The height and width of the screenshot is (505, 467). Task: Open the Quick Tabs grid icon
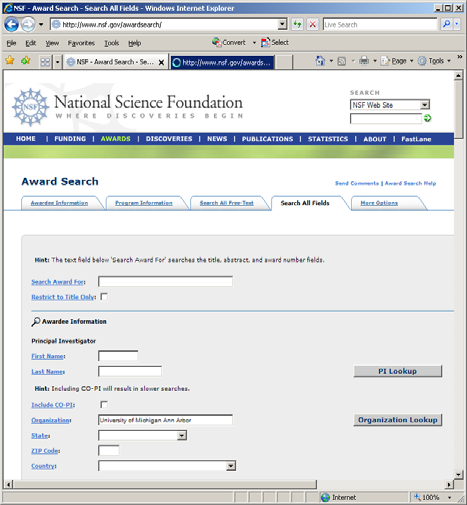click(x=45, y=62)
